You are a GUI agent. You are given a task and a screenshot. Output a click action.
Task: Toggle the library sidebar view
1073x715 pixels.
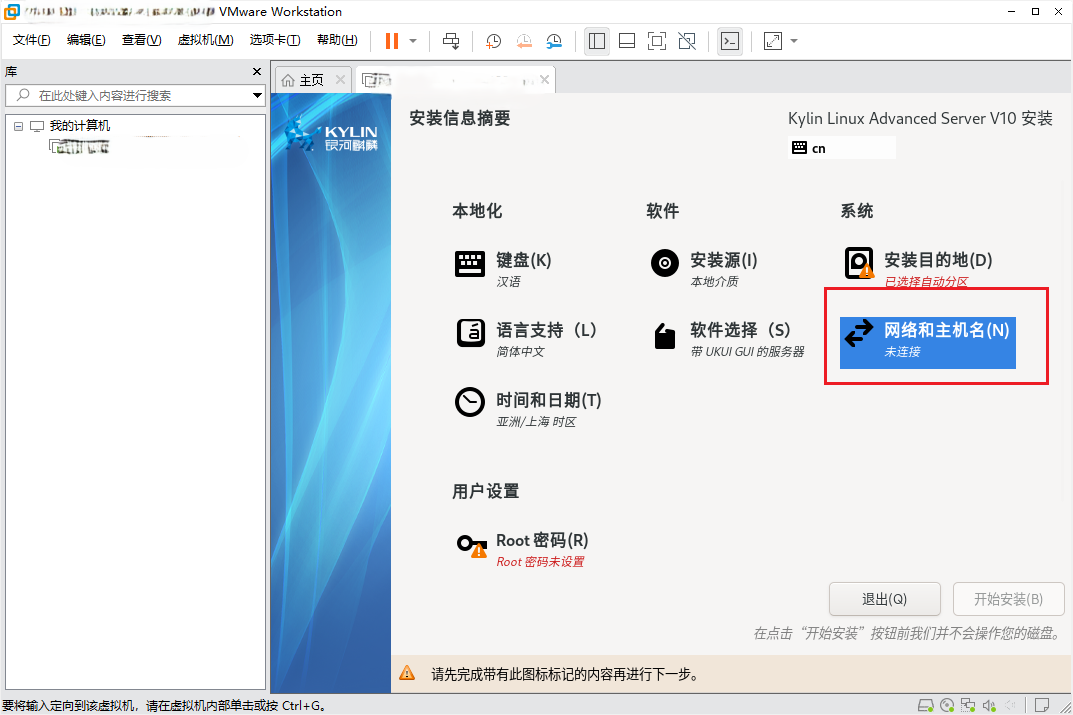(597, 41)
